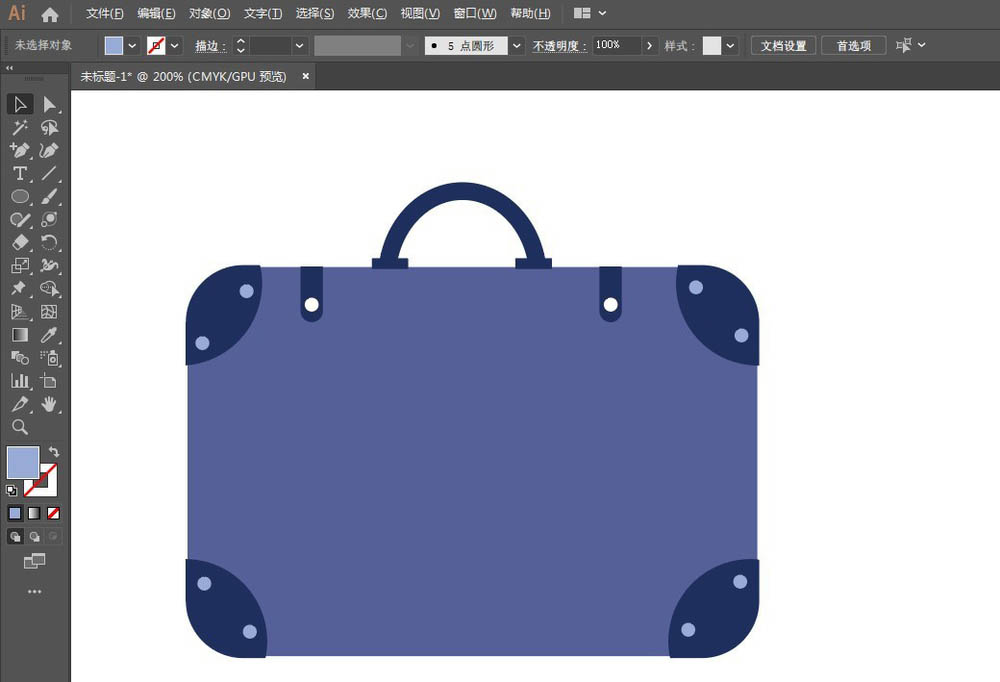Enable Draw Normal mode
This screenshot has height=682, width=1000.
(15, 537)
